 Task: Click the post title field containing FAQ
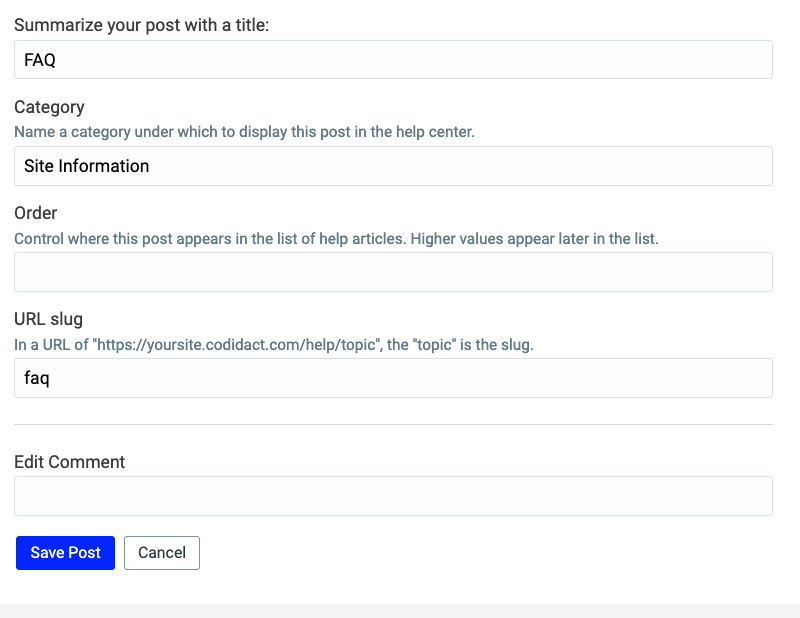click(393, 60)
